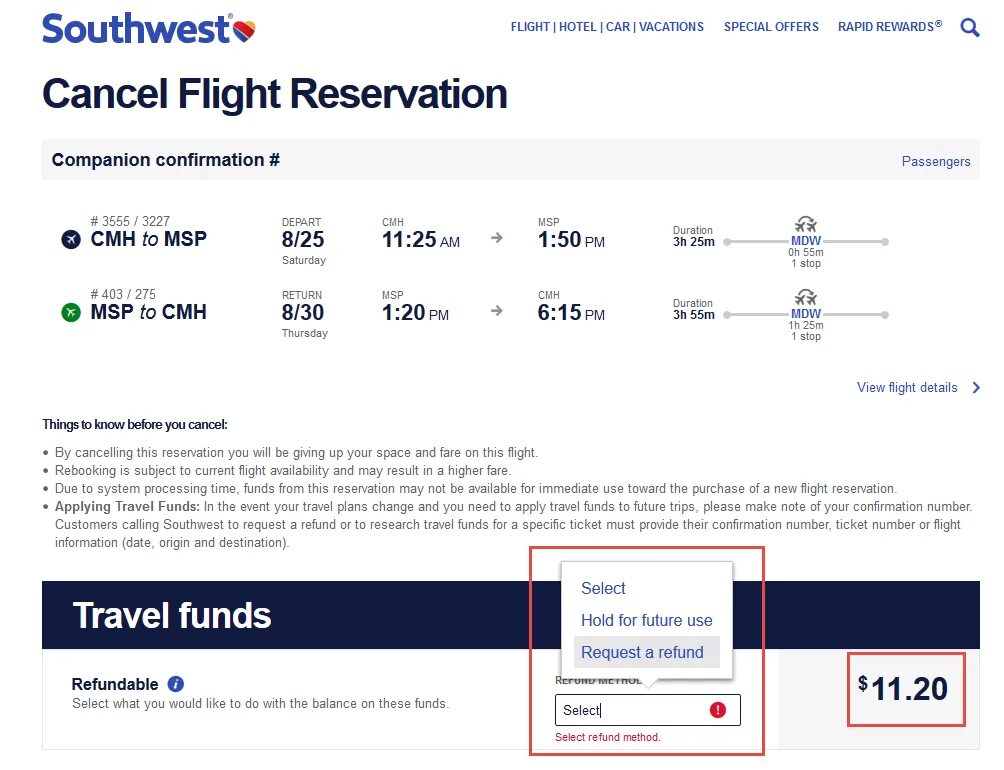Click the first MDW stop marker
1004x770 pixels.
click(x=805, y=241)
